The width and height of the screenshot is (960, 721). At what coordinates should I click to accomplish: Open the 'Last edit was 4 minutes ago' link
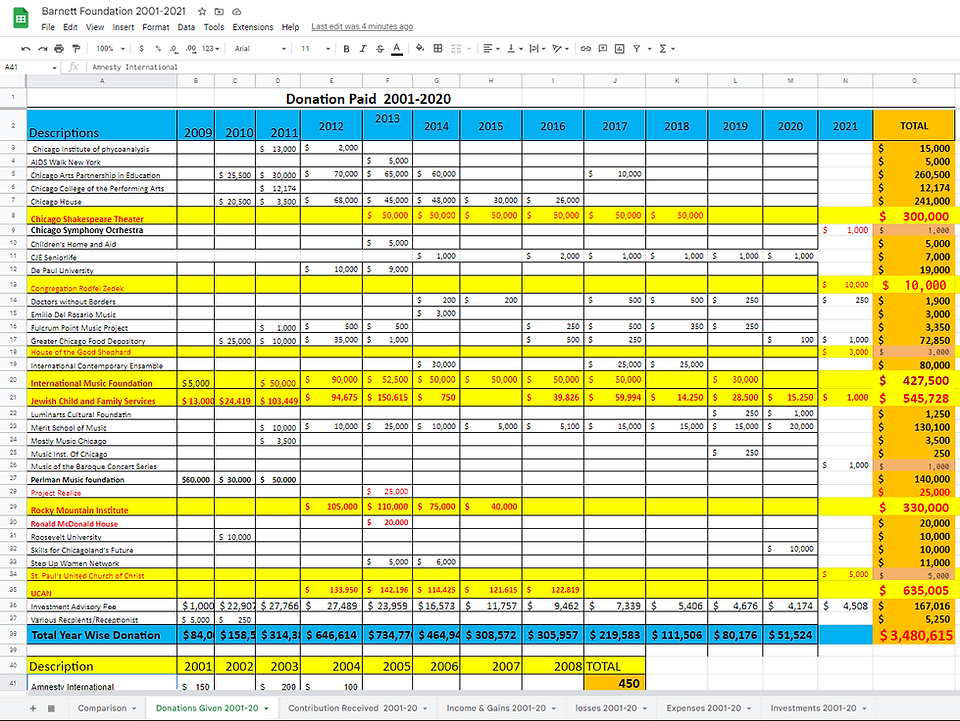pyautogui.click(x=362, y=26)
